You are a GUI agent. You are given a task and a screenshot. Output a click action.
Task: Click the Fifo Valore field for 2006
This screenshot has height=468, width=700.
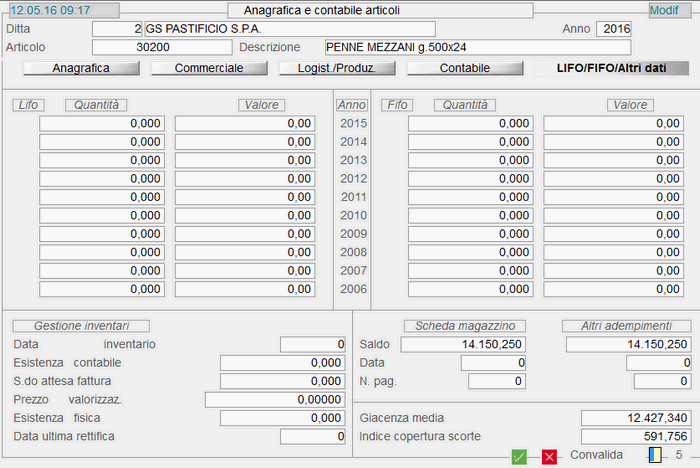pos(616,289)
